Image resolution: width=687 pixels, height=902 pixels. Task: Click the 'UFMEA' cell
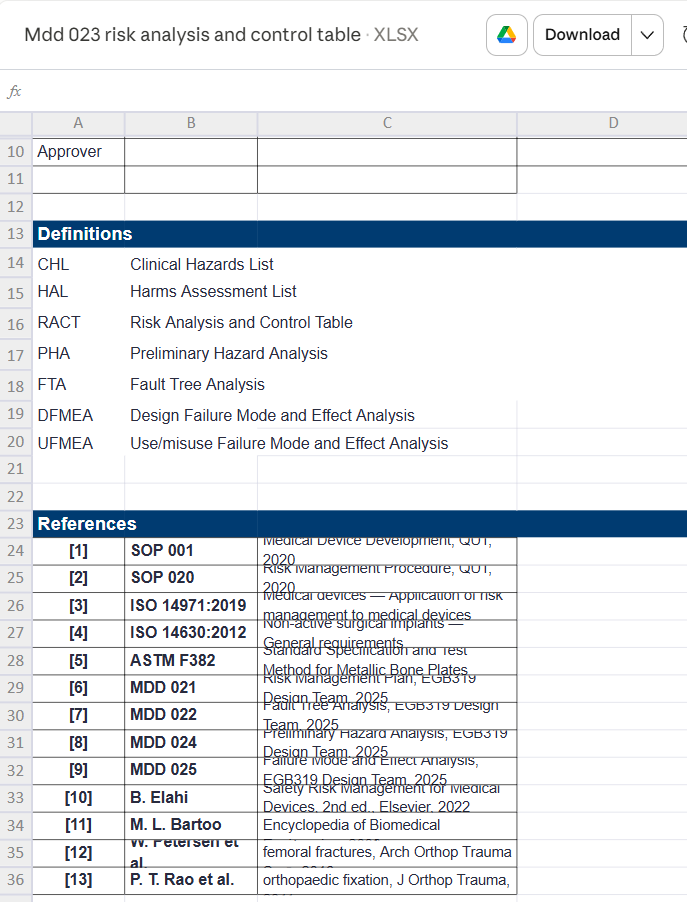click(78, 444)
